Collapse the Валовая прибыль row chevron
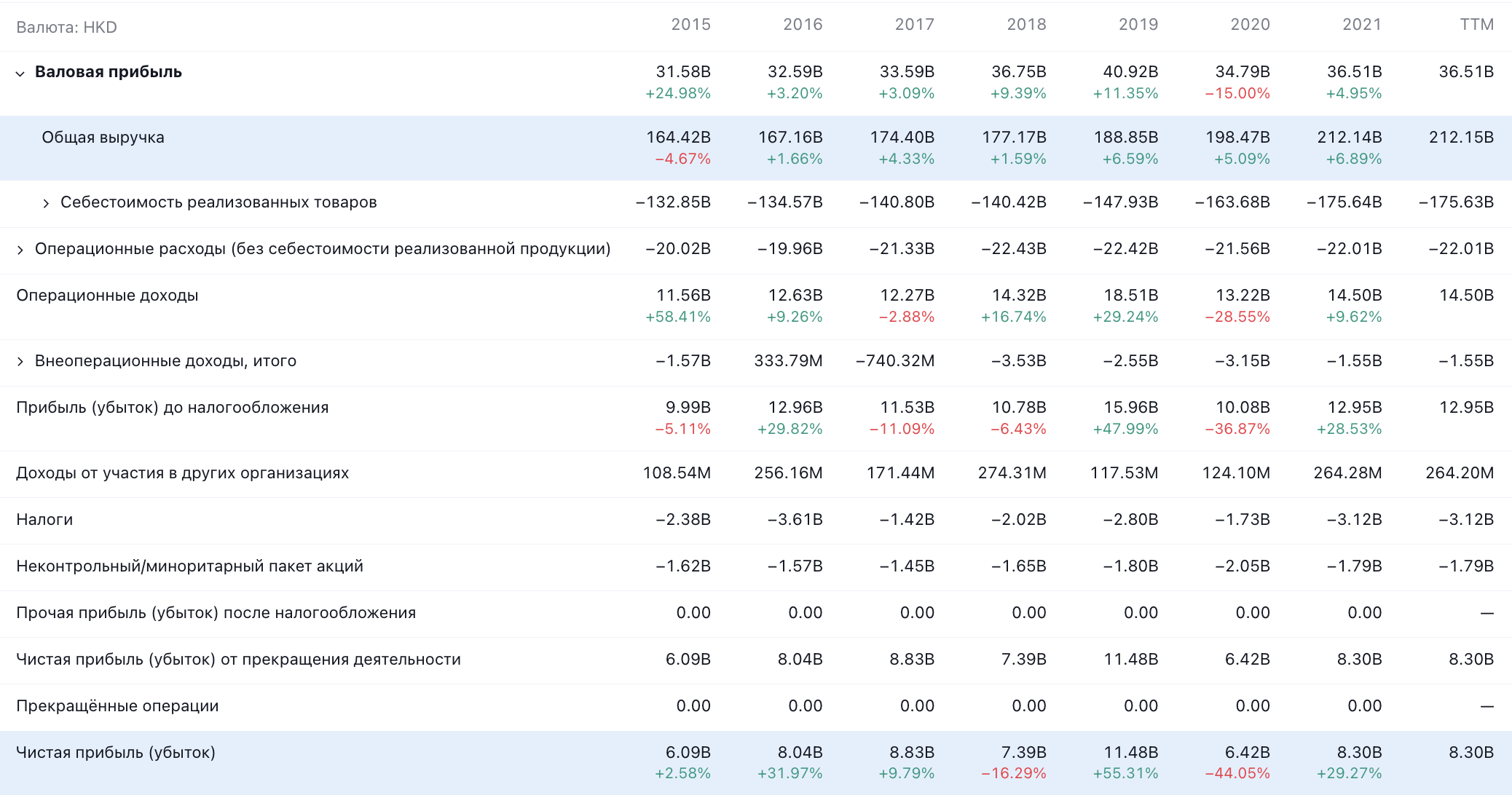1512x795 pixels. coord(20,73)
